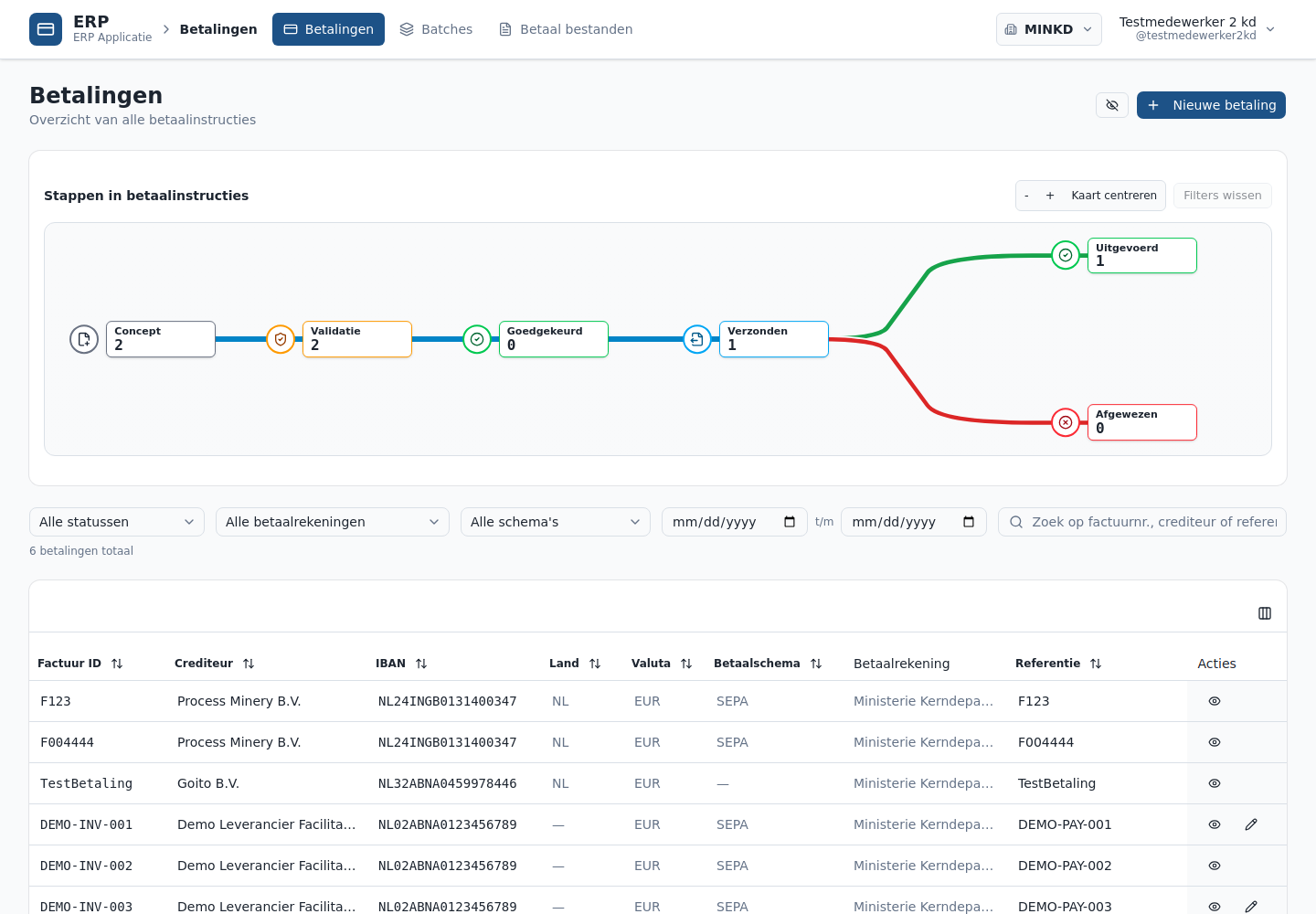The image size is (1316, 914).
Task: Click the Concept step document icon
Action: tap(84, 339)
